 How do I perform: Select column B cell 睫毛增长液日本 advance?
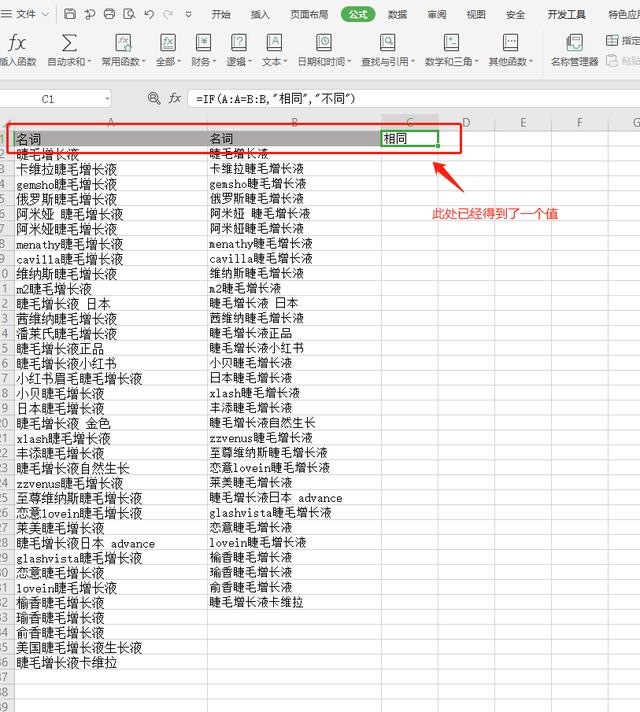click(x=294, y=498)
